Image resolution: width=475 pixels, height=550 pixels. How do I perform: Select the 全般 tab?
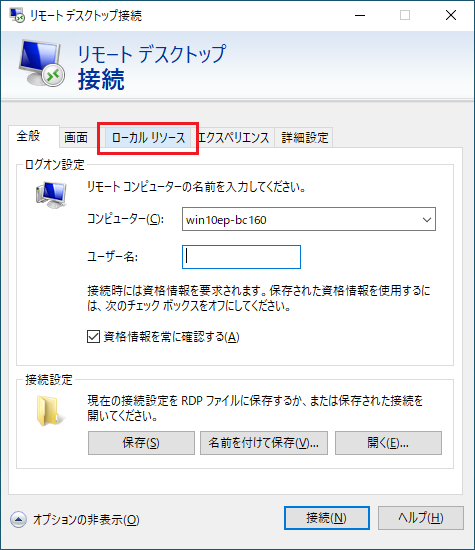click(x=29, y=136)
